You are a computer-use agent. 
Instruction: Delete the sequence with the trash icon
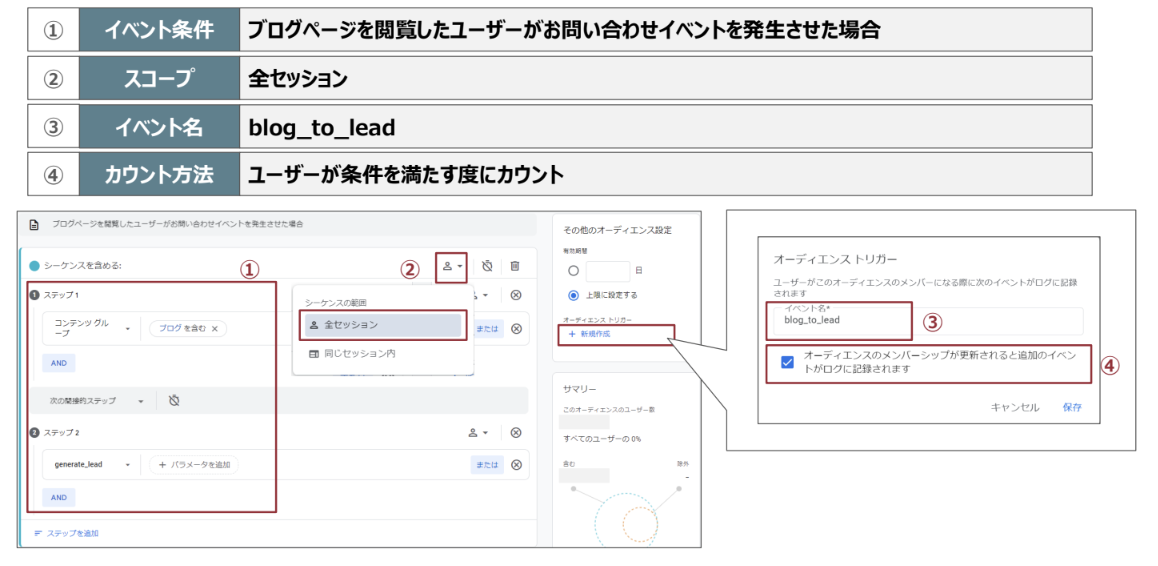click(515, 266)
